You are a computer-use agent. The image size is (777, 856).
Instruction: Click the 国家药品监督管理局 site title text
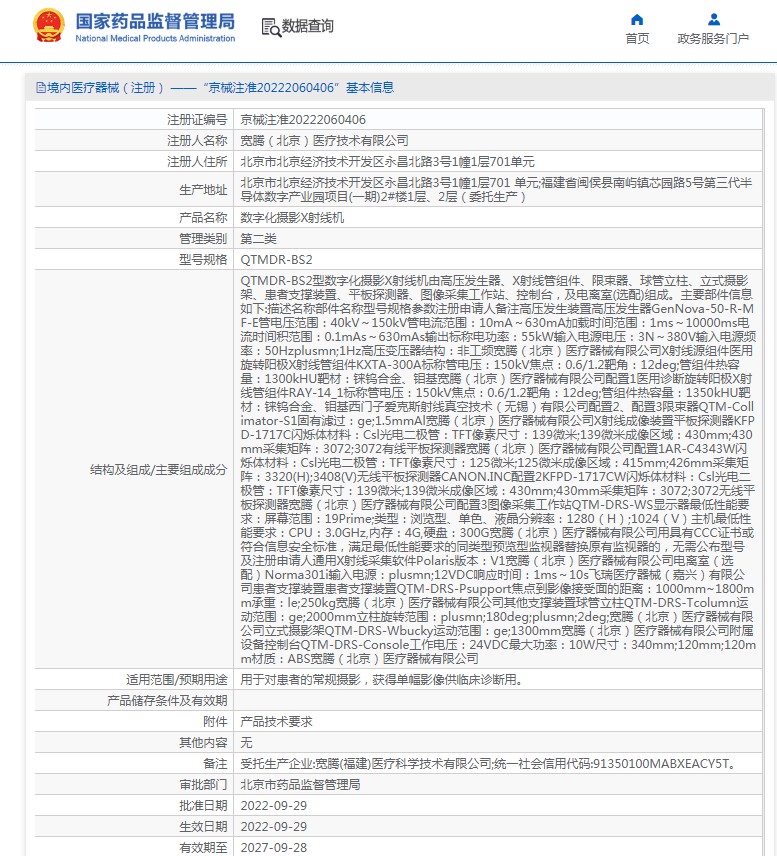pyautogui.click(x=155, y=20)
